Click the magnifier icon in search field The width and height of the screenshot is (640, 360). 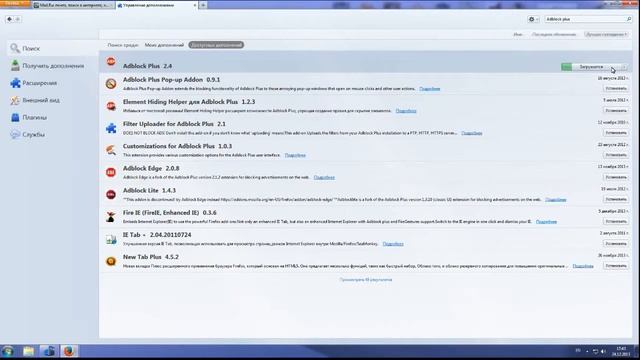pos(629,19)
